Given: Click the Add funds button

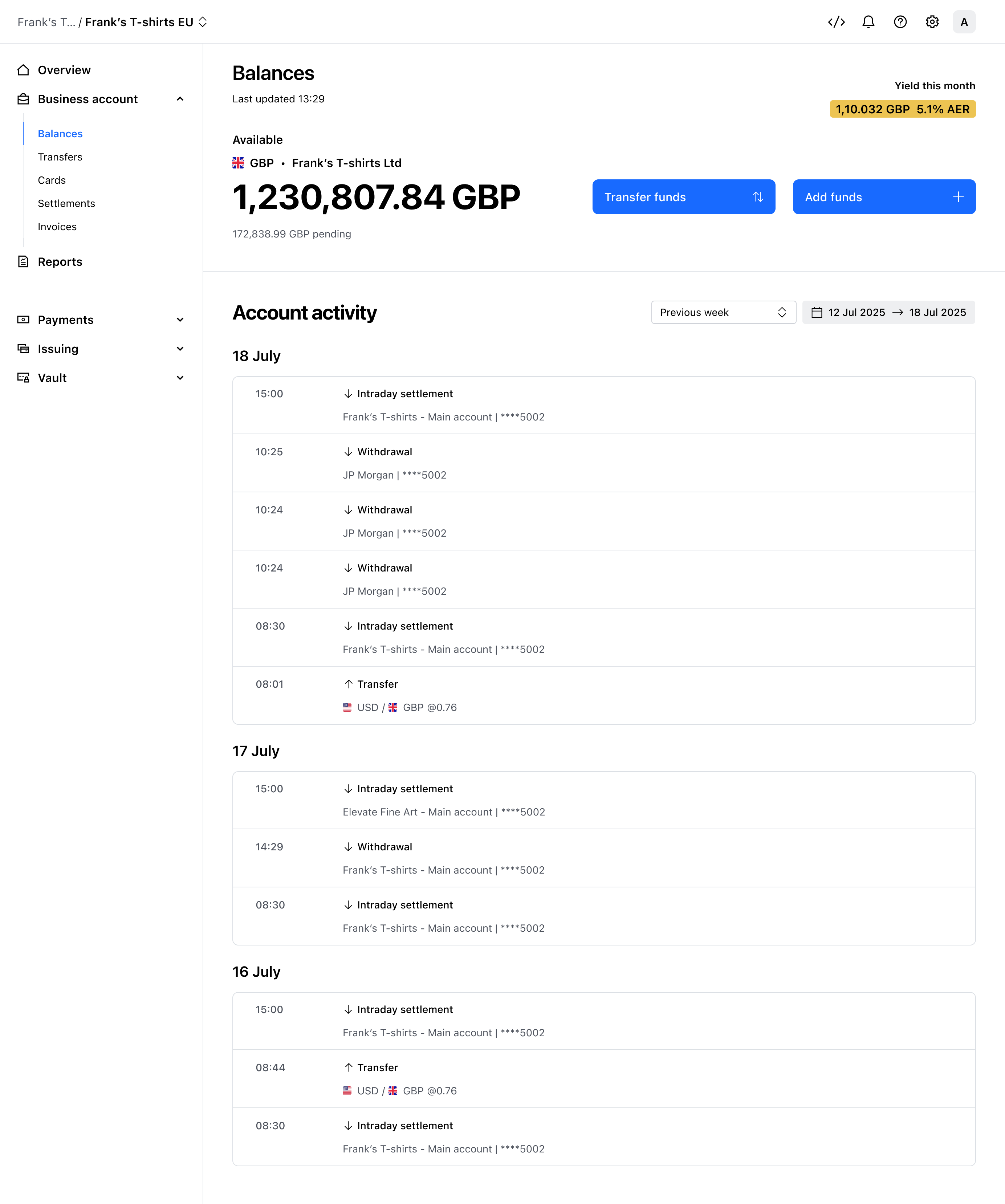Looking at the screenshot, I should point(884,197).
